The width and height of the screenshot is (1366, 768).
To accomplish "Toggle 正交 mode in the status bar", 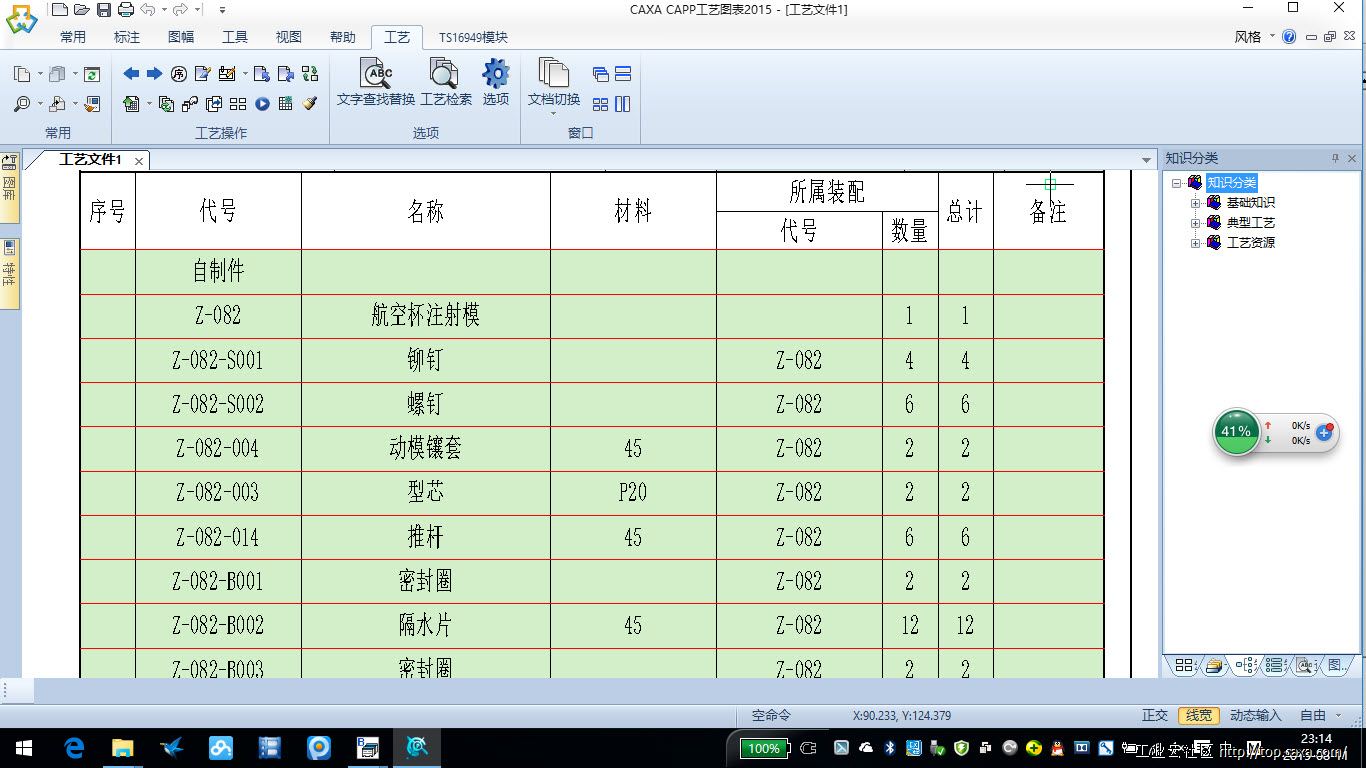I will click(x=1155, y=715).
